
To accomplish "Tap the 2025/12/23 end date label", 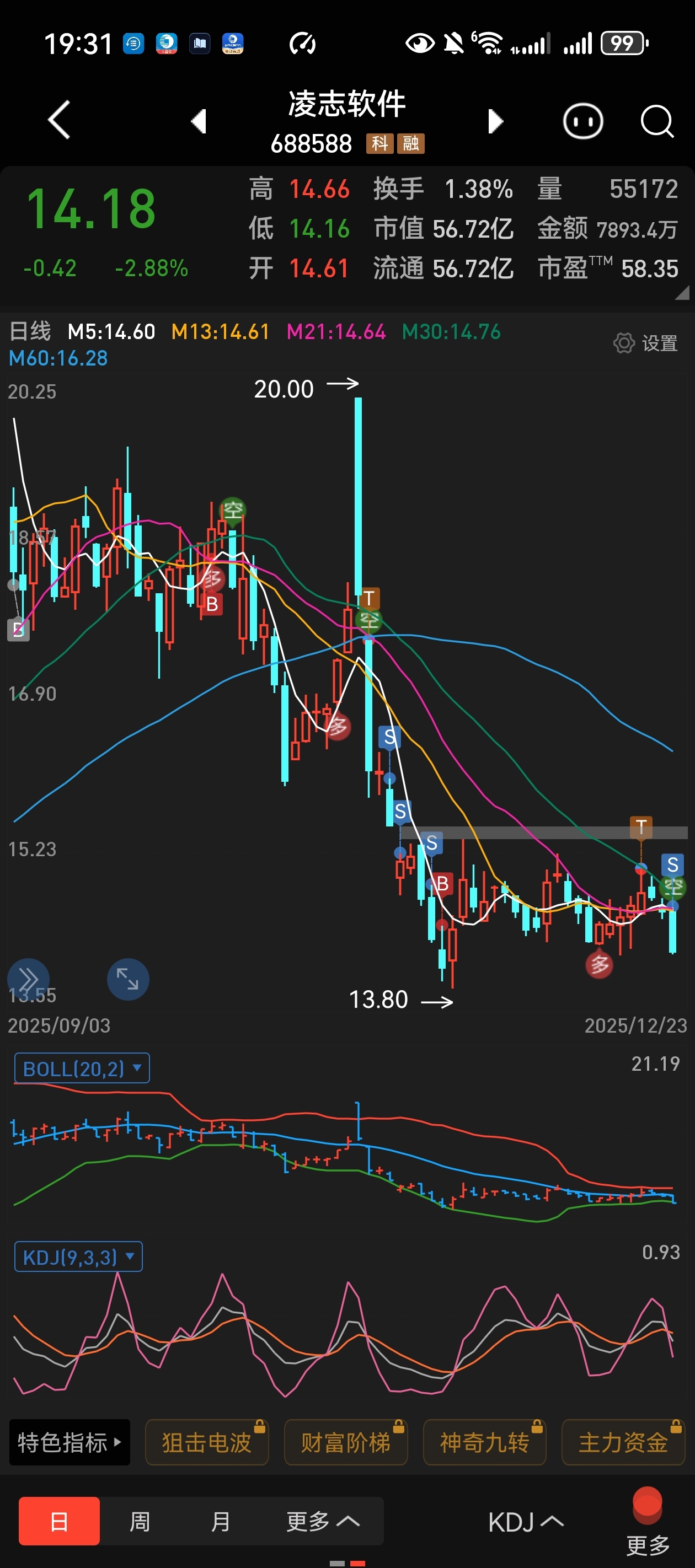I will [x=636, y=1025].
